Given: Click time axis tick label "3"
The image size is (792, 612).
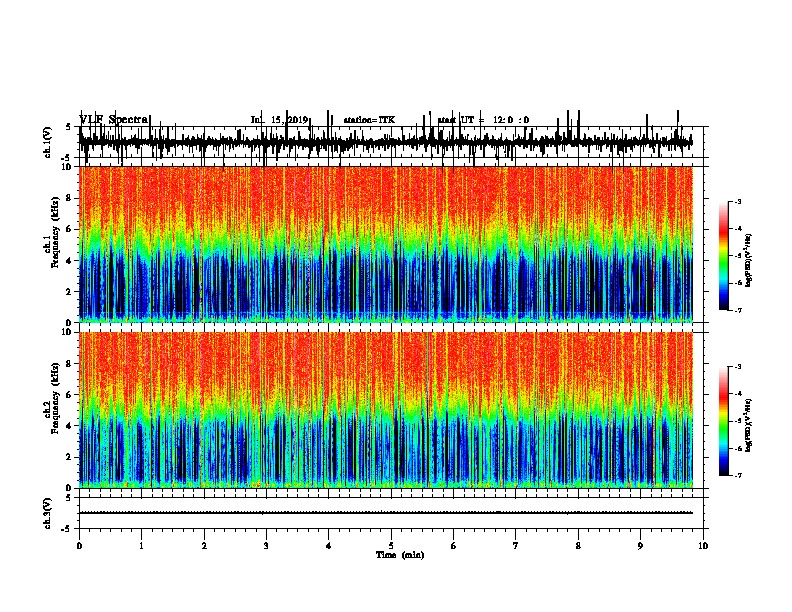Looking at the screenshot, I should (x=266, y=546).
